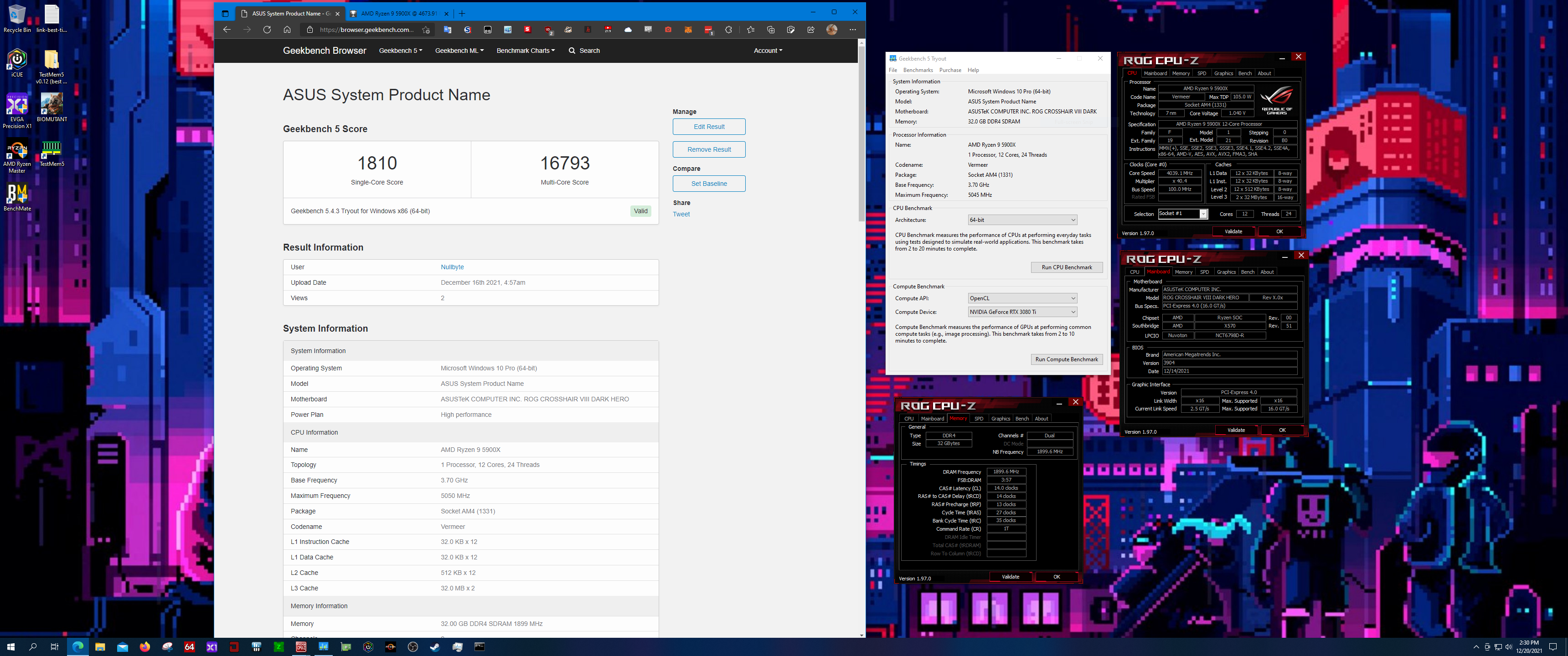The image size is (1568, 656).
Task: Click Run Compute Benchmark button
Action: [1067, 359]
